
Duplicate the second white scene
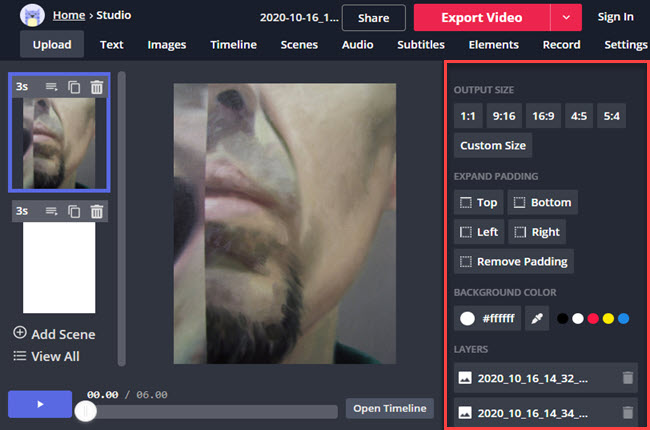pyautogui.click(x=74, y=211)
